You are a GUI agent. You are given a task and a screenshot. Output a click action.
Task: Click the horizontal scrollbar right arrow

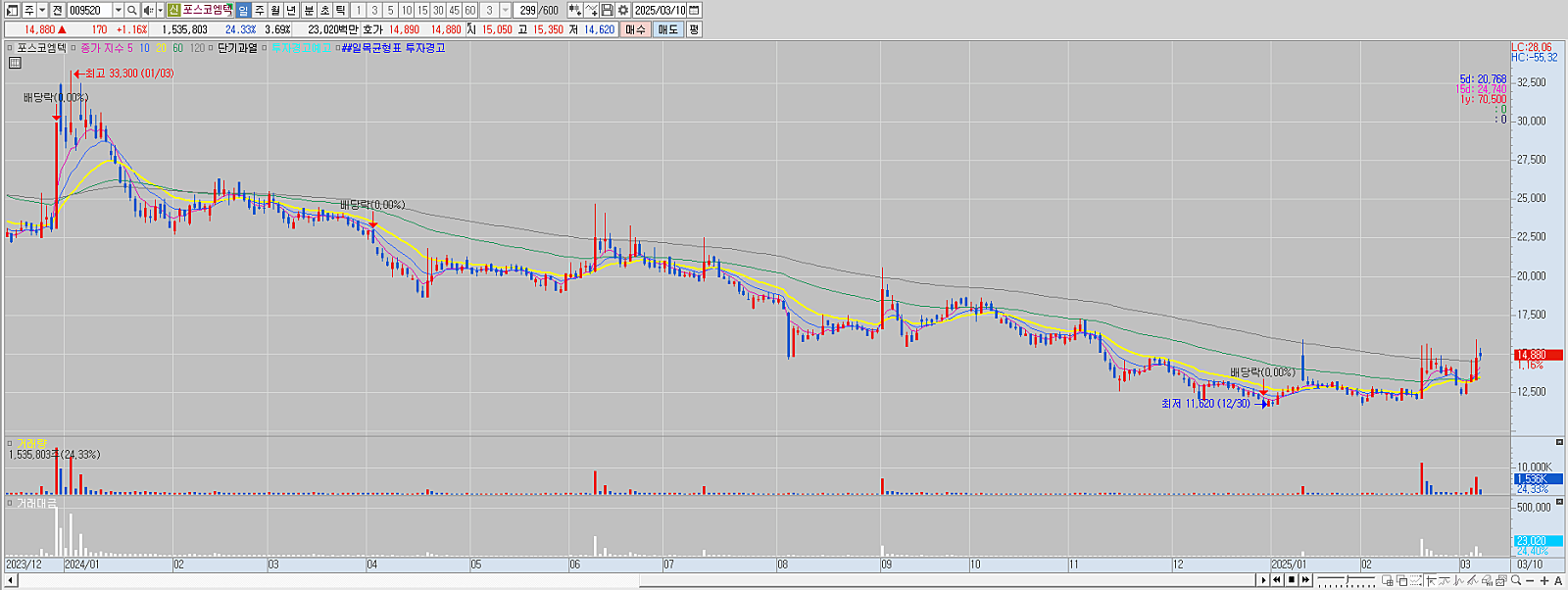click(x=1263, y=580)
